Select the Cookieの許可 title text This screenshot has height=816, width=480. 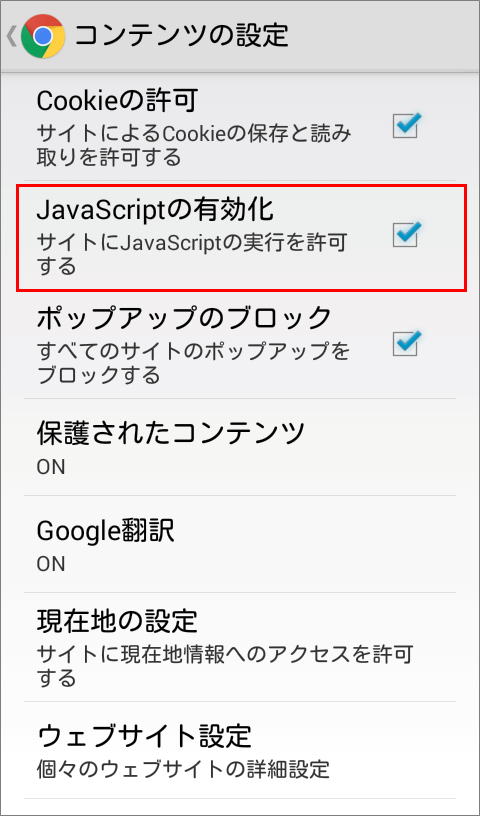pos(117,101)
